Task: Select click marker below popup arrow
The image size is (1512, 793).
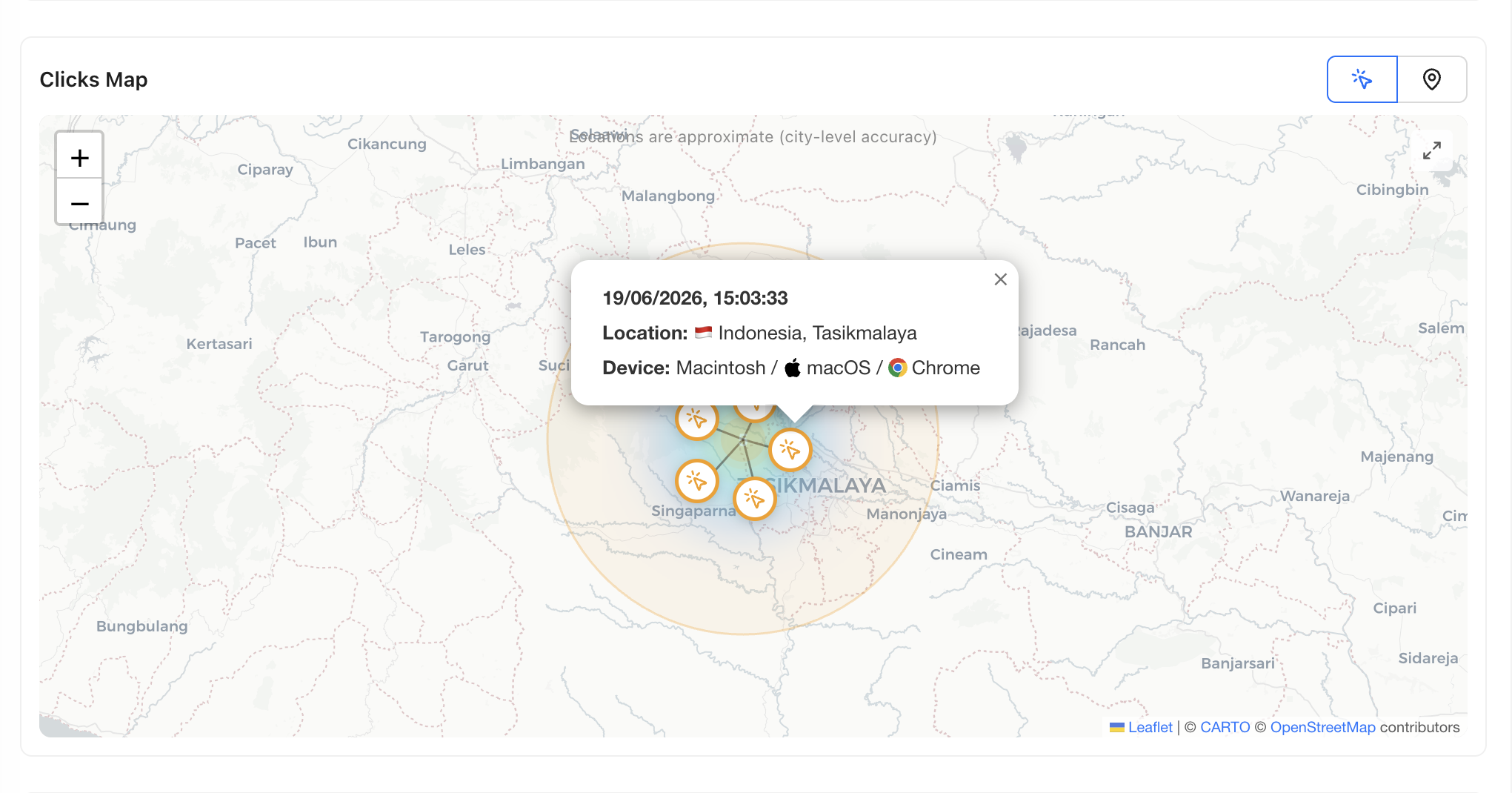Action: [x=790, y=450]
